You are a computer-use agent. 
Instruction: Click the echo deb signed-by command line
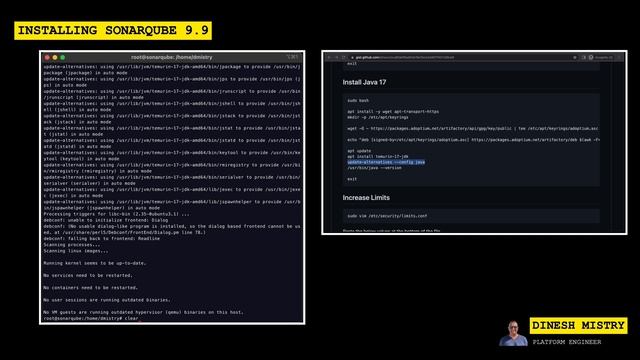coord(473,140)
